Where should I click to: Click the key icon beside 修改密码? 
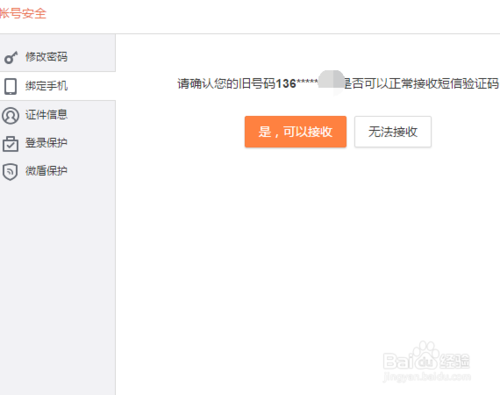[11, 57]
